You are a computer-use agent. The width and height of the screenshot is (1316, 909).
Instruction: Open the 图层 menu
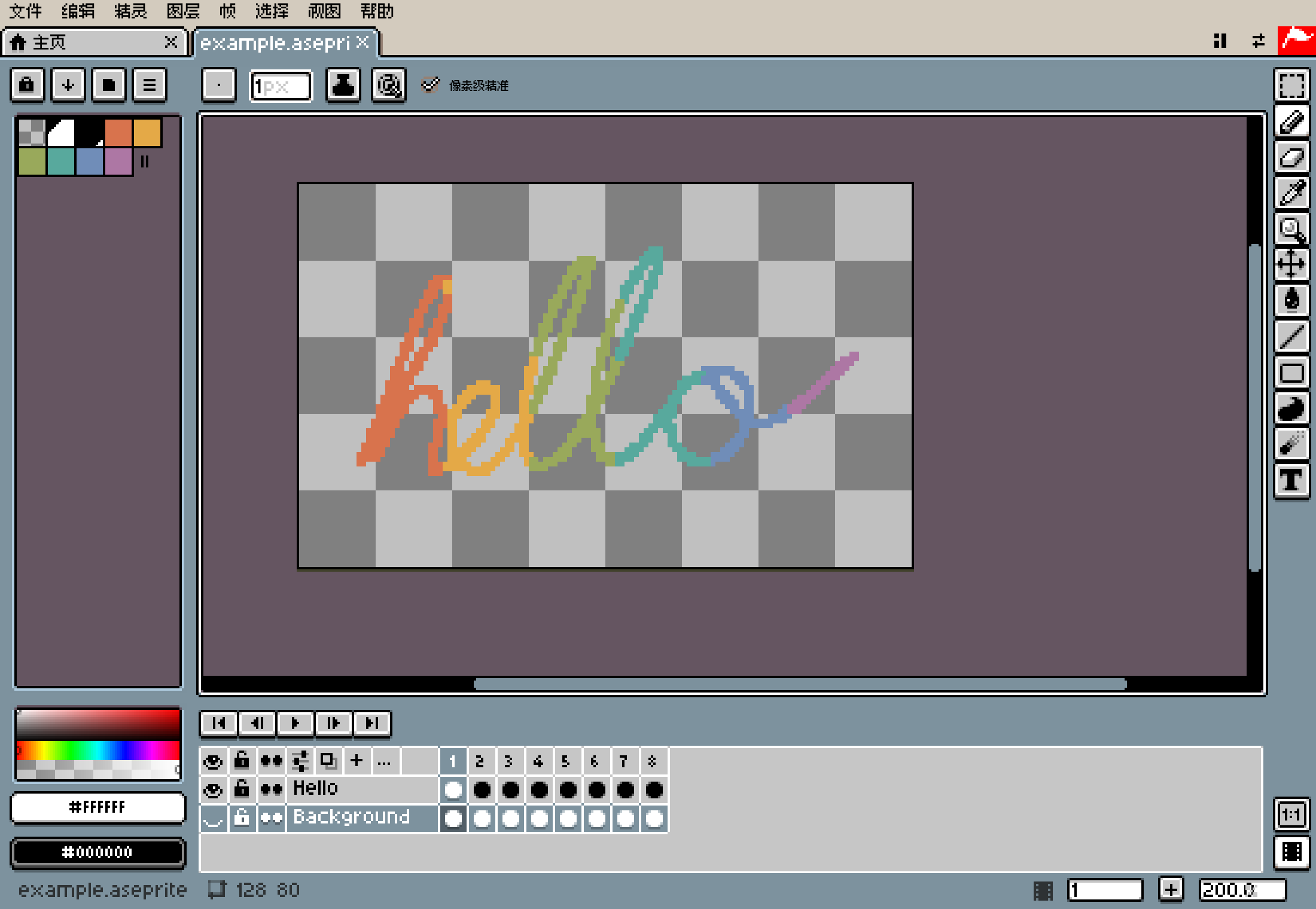pyautogui.click(x=183, y=11)
